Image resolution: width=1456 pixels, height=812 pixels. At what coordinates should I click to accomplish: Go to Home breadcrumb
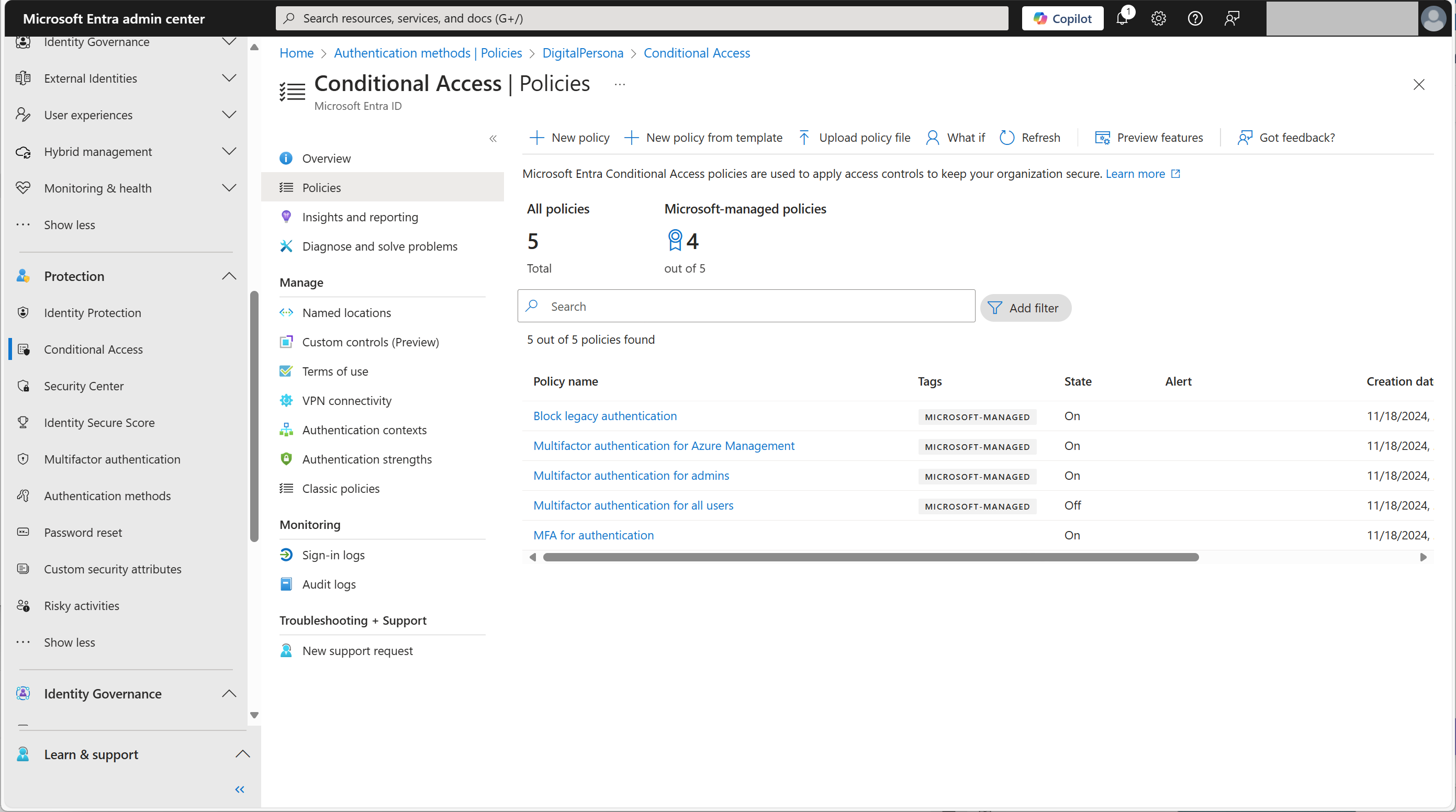(296, 53)
